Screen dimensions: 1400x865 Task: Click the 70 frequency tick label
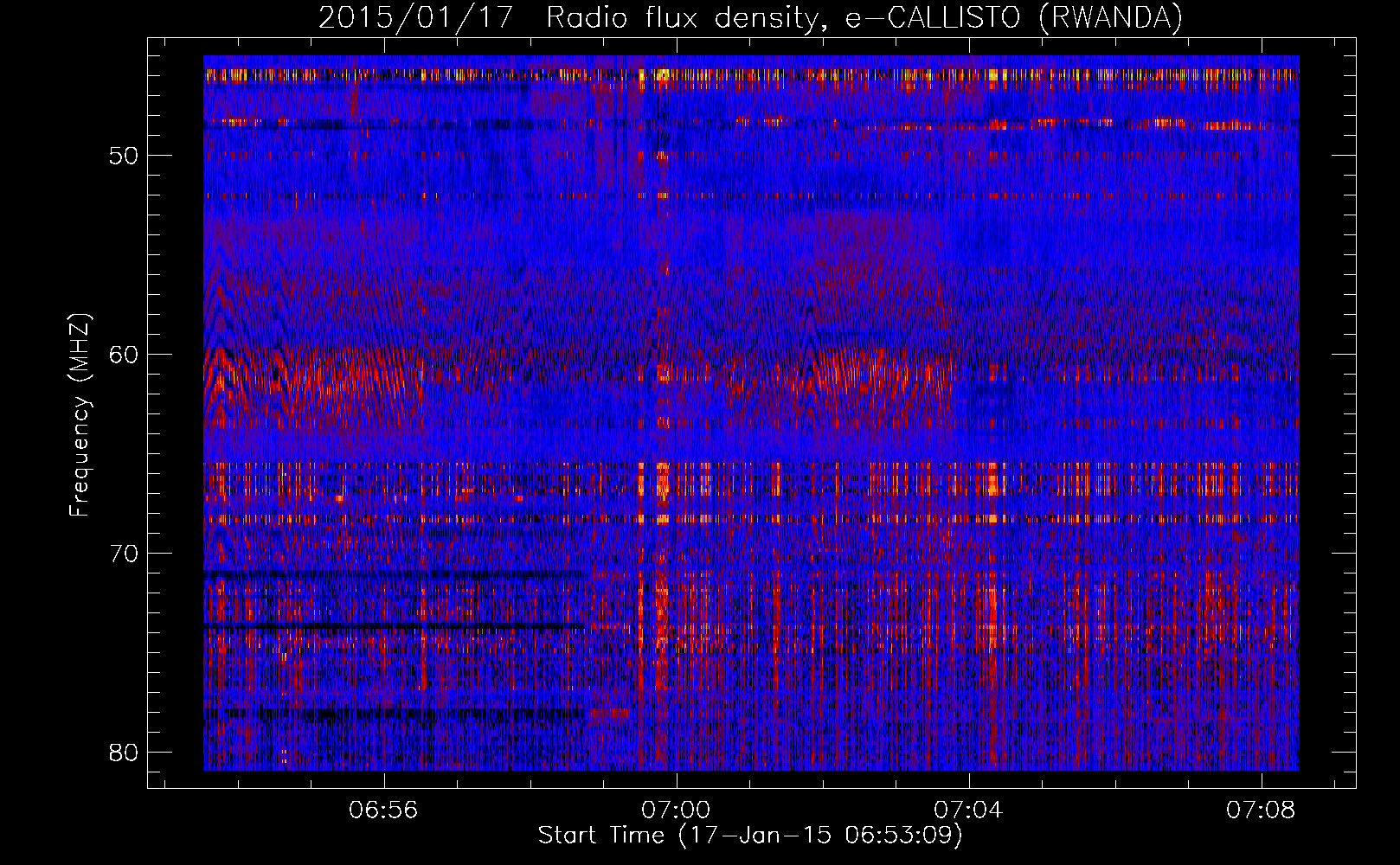(125, 554)
